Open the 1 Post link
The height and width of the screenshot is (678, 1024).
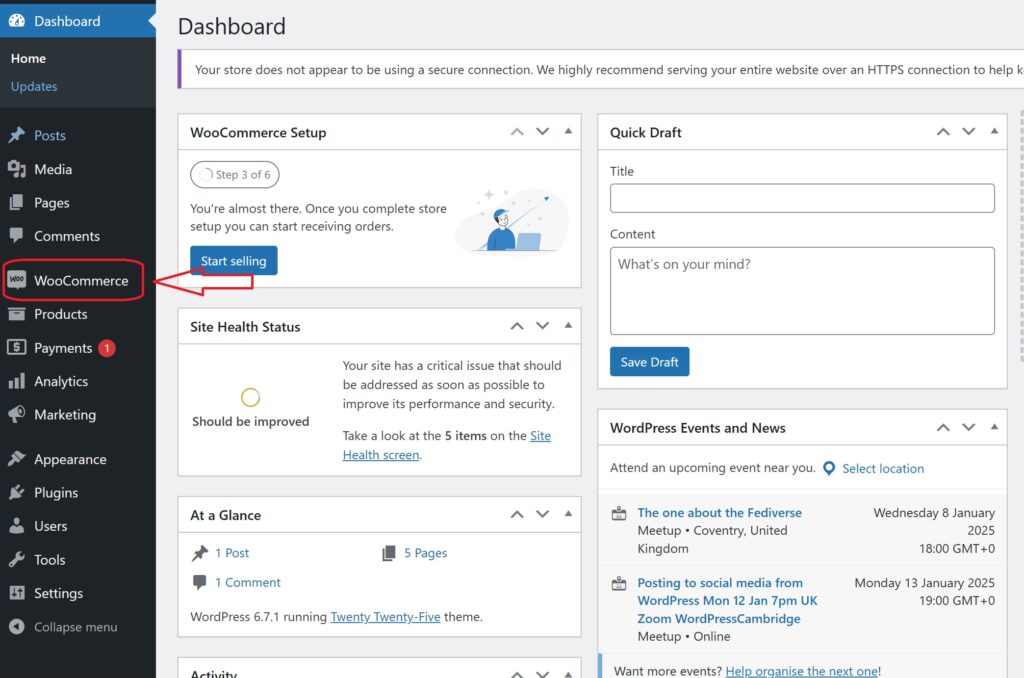(x=232, y=553)
